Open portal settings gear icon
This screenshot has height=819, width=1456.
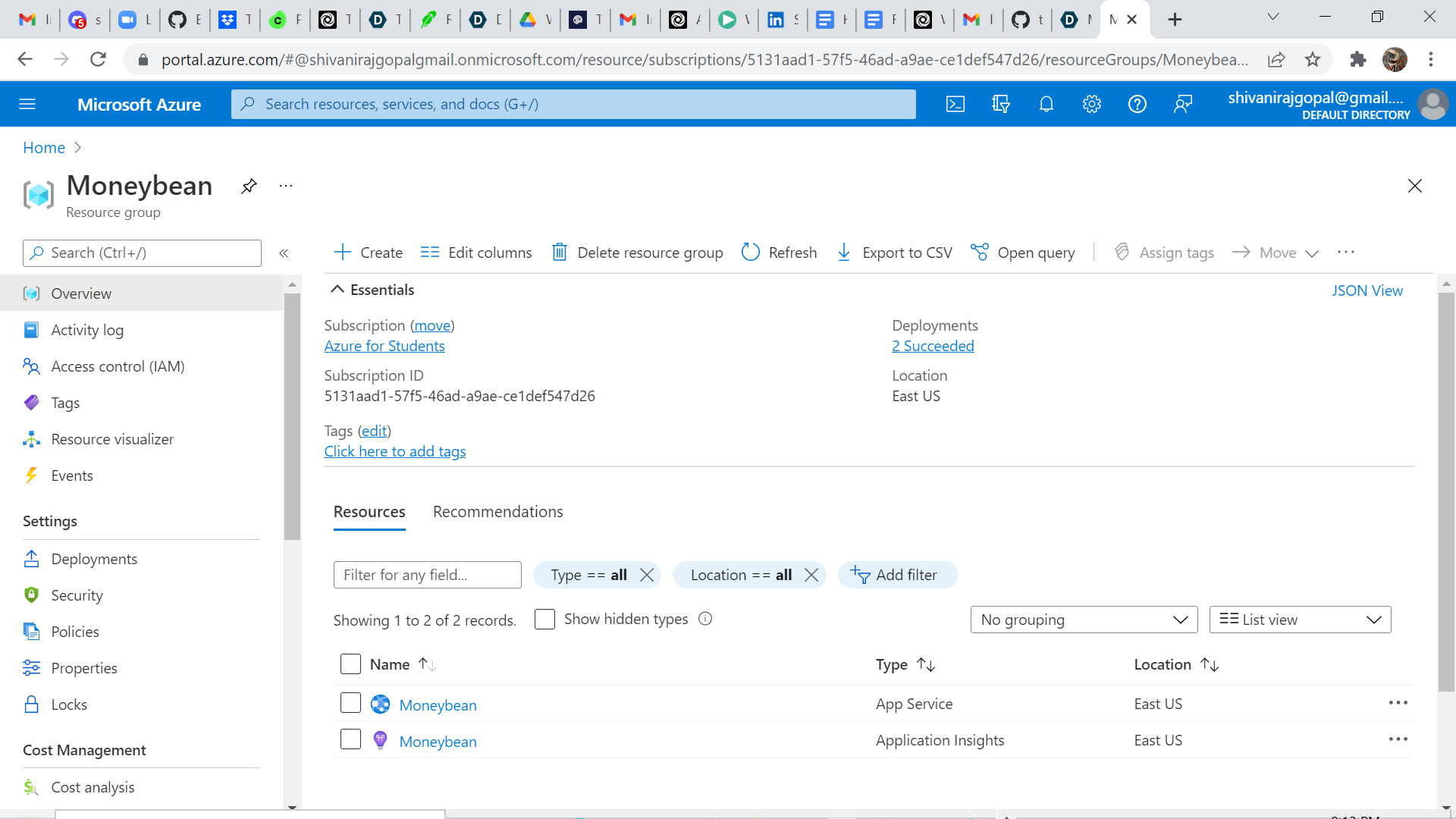(1092, 105)
